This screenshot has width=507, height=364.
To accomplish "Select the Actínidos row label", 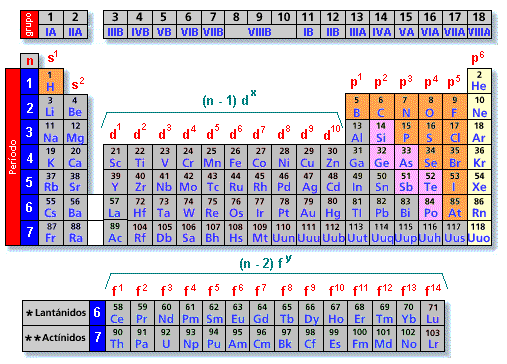I will click(x=56, y=339).
